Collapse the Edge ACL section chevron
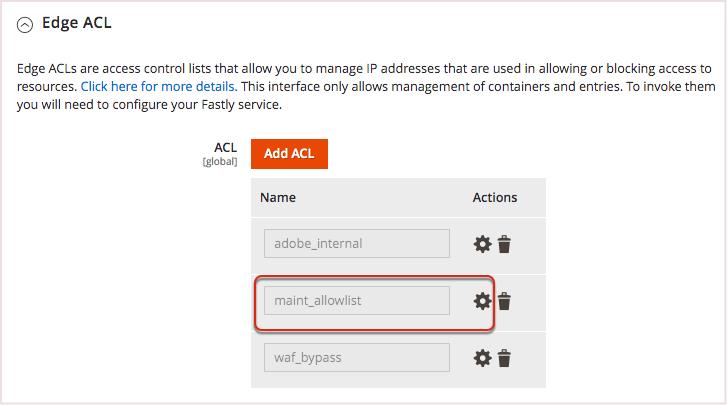The height and width of the screenshot is (405, 727). pyautogui.click(x=25, y=24)
